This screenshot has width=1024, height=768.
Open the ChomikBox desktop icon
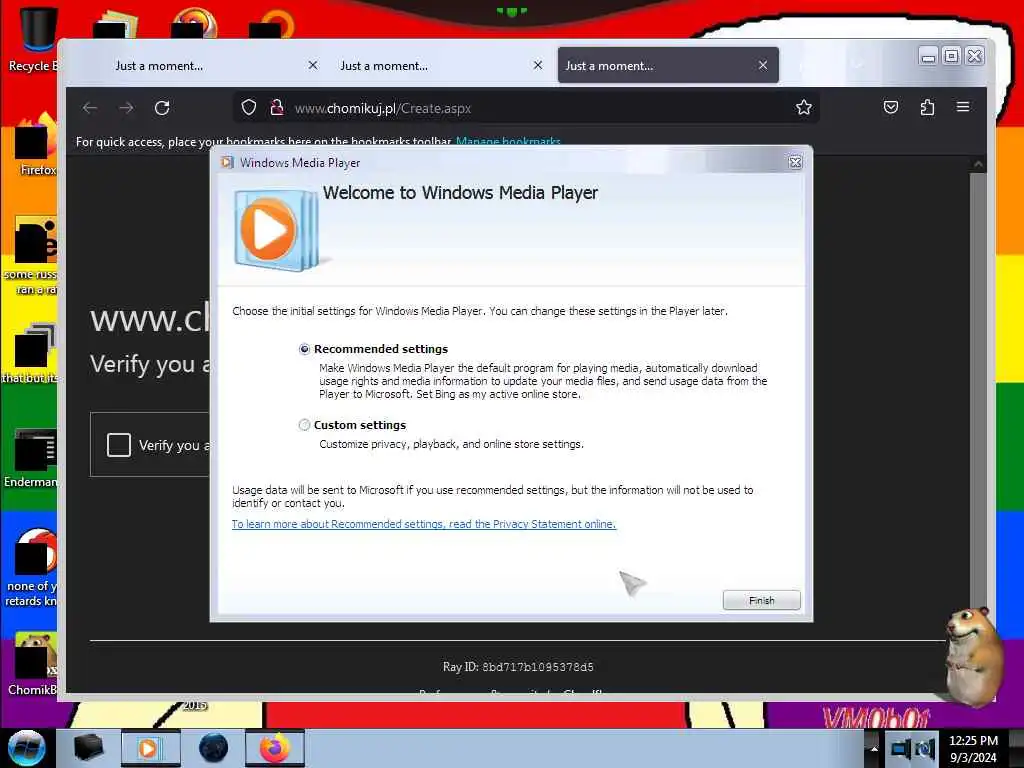(31, 663)
